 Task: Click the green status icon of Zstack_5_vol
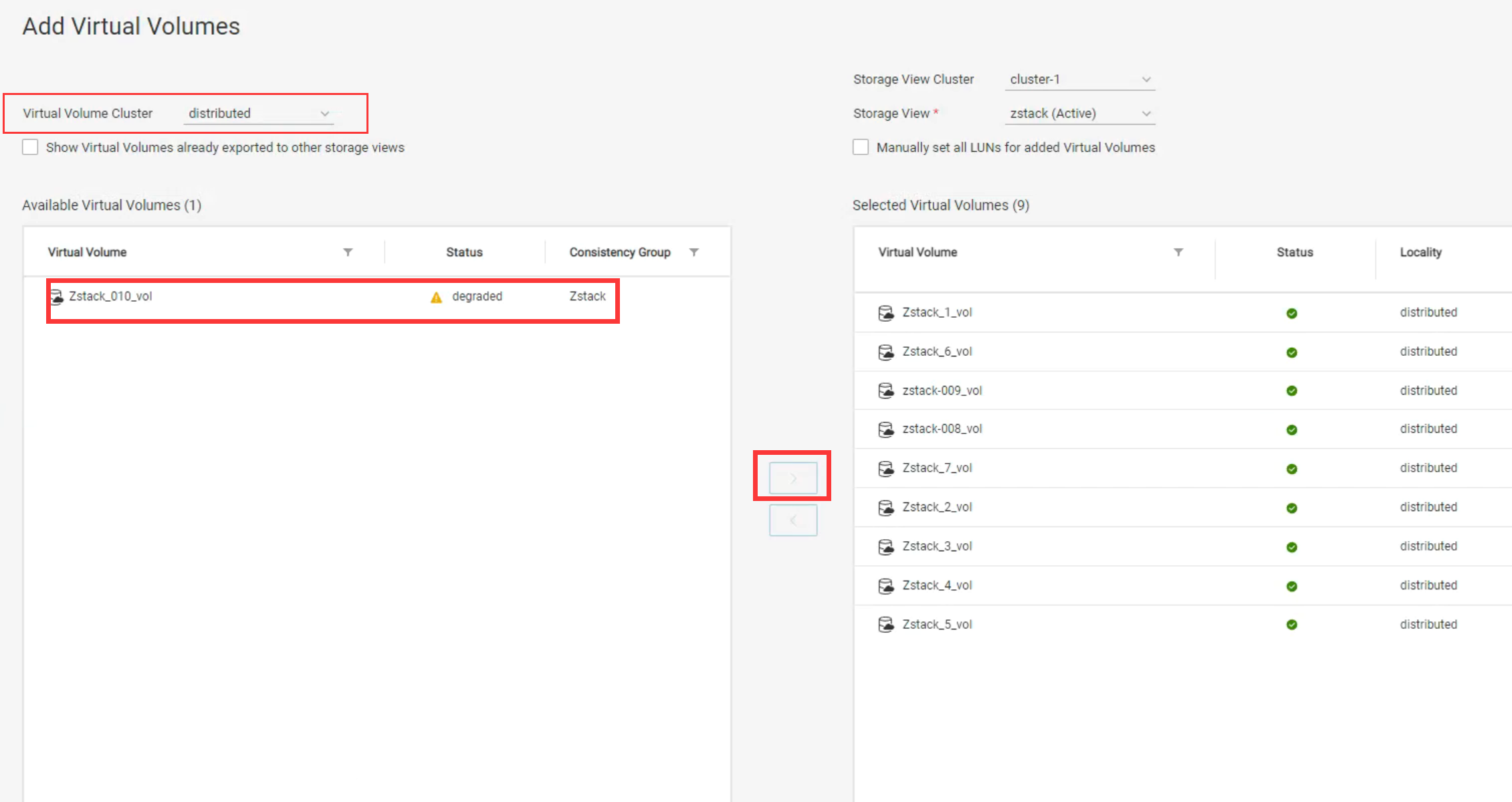pyautogui.click(x=1291, y=625)
